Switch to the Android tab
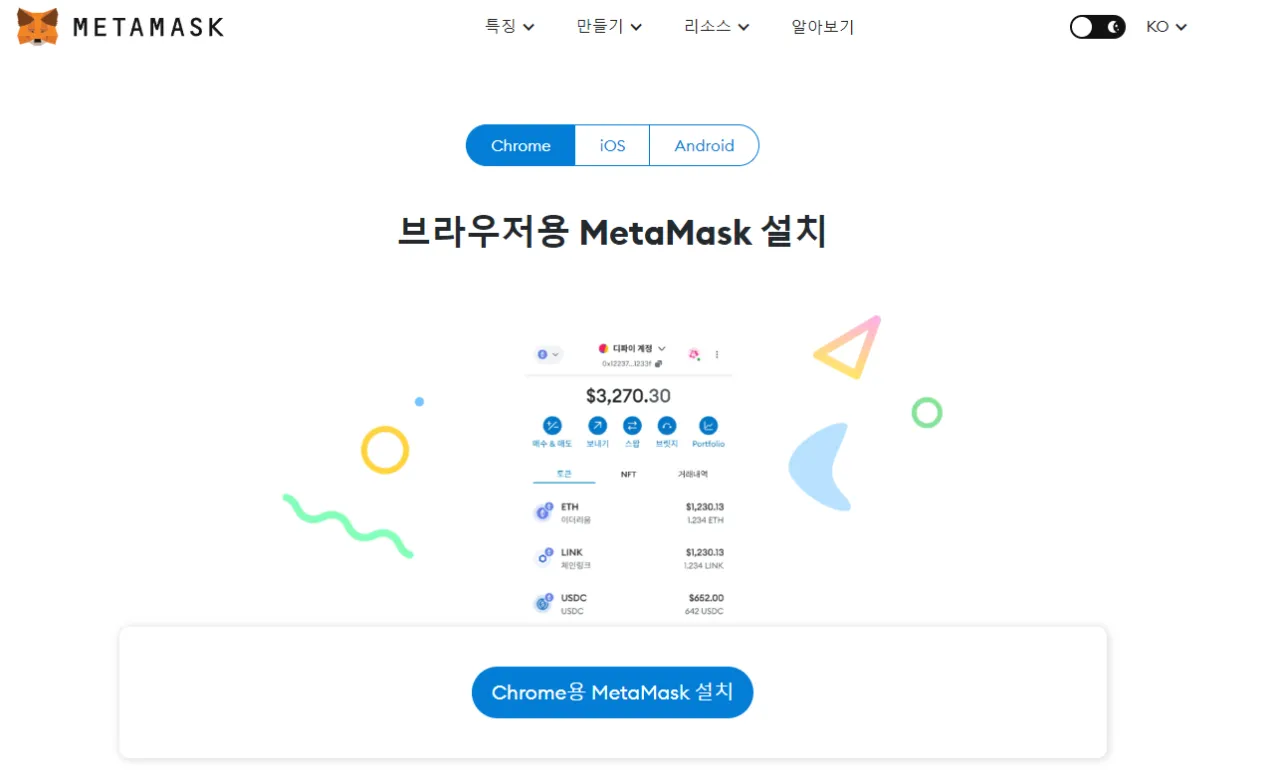Screen dimensions: 1280x783 point(704,145)
